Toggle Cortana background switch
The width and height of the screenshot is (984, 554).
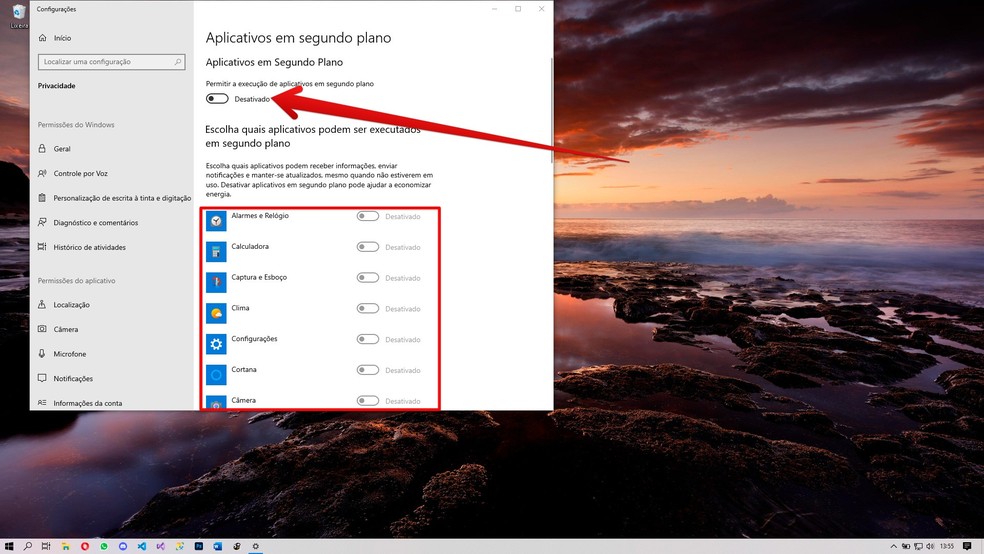tap(368, 370)
